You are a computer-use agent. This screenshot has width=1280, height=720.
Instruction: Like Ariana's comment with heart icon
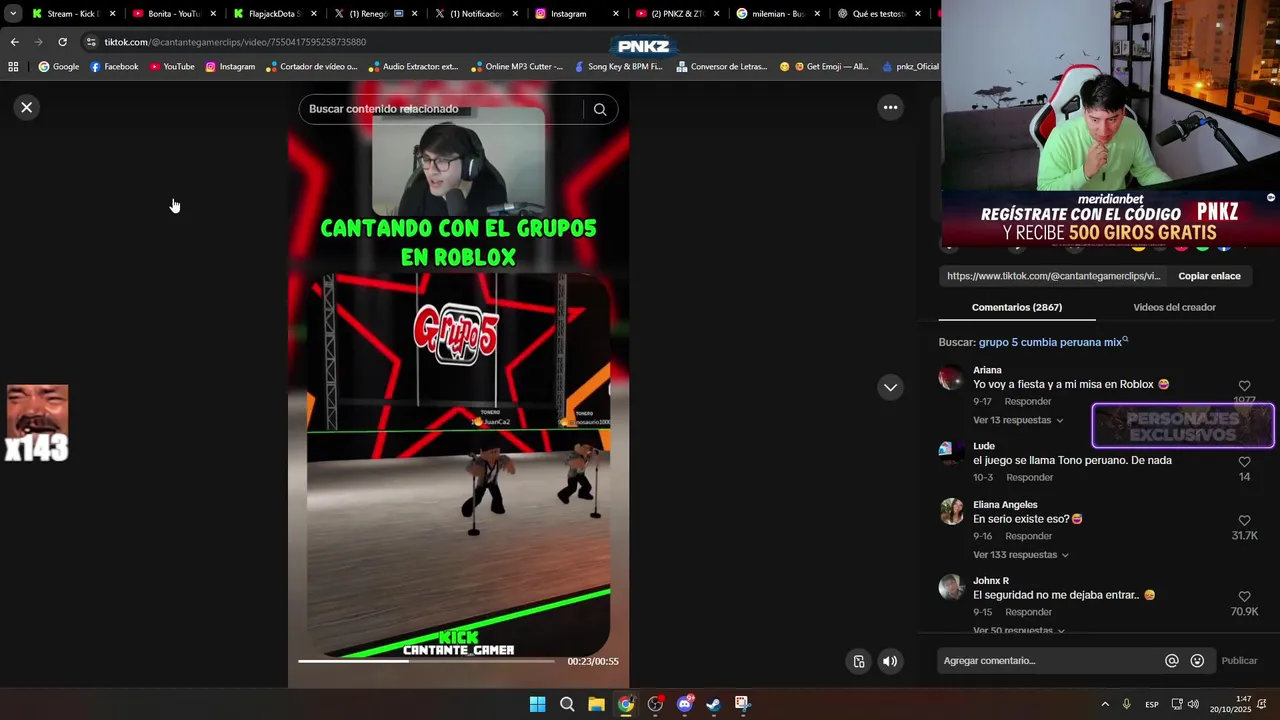pos(1245,386)
